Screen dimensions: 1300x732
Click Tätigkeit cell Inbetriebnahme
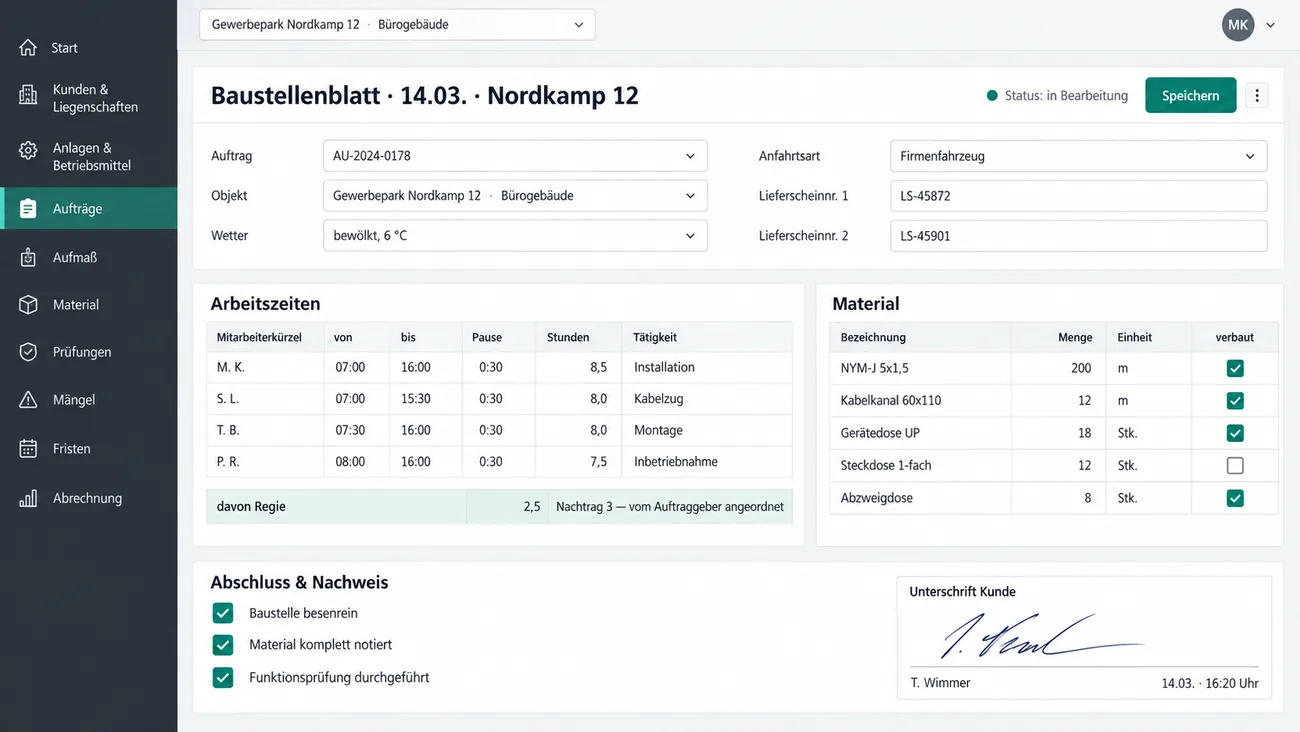(x=676, y=462)
